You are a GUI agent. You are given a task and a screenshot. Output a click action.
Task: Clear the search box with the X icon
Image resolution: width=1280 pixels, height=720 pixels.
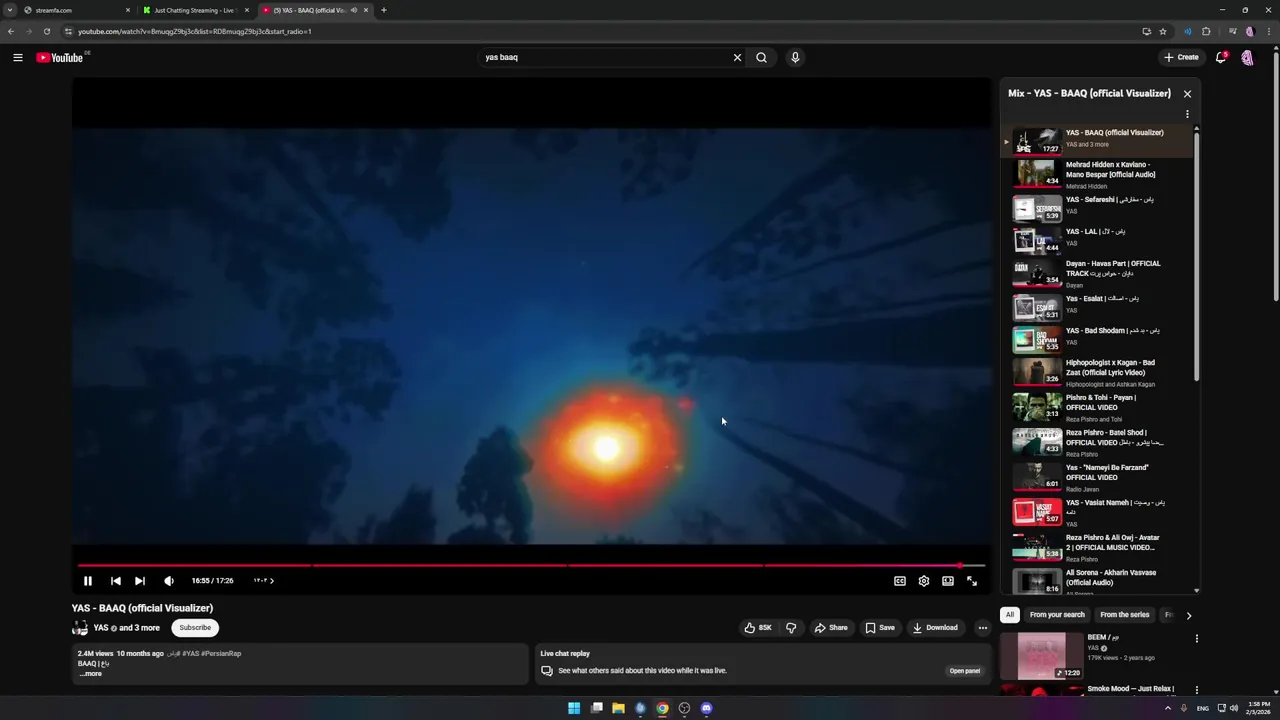(x=737, y=57)
